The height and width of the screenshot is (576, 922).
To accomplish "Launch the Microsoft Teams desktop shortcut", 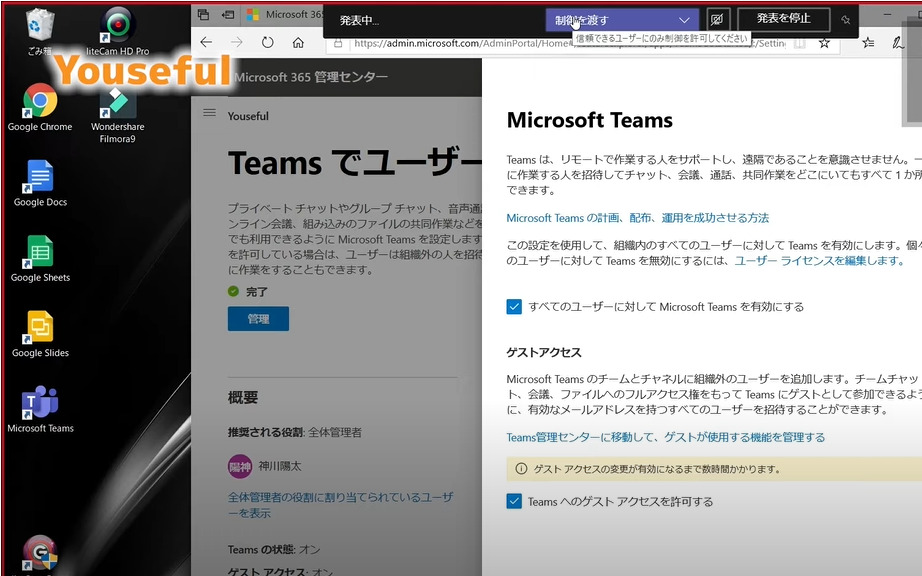I will [40, 410].
